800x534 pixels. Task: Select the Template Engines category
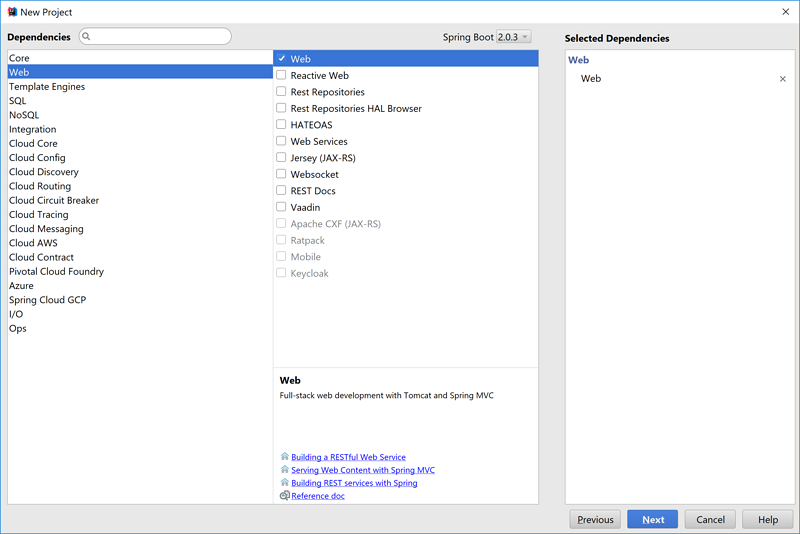coord(140,86)
